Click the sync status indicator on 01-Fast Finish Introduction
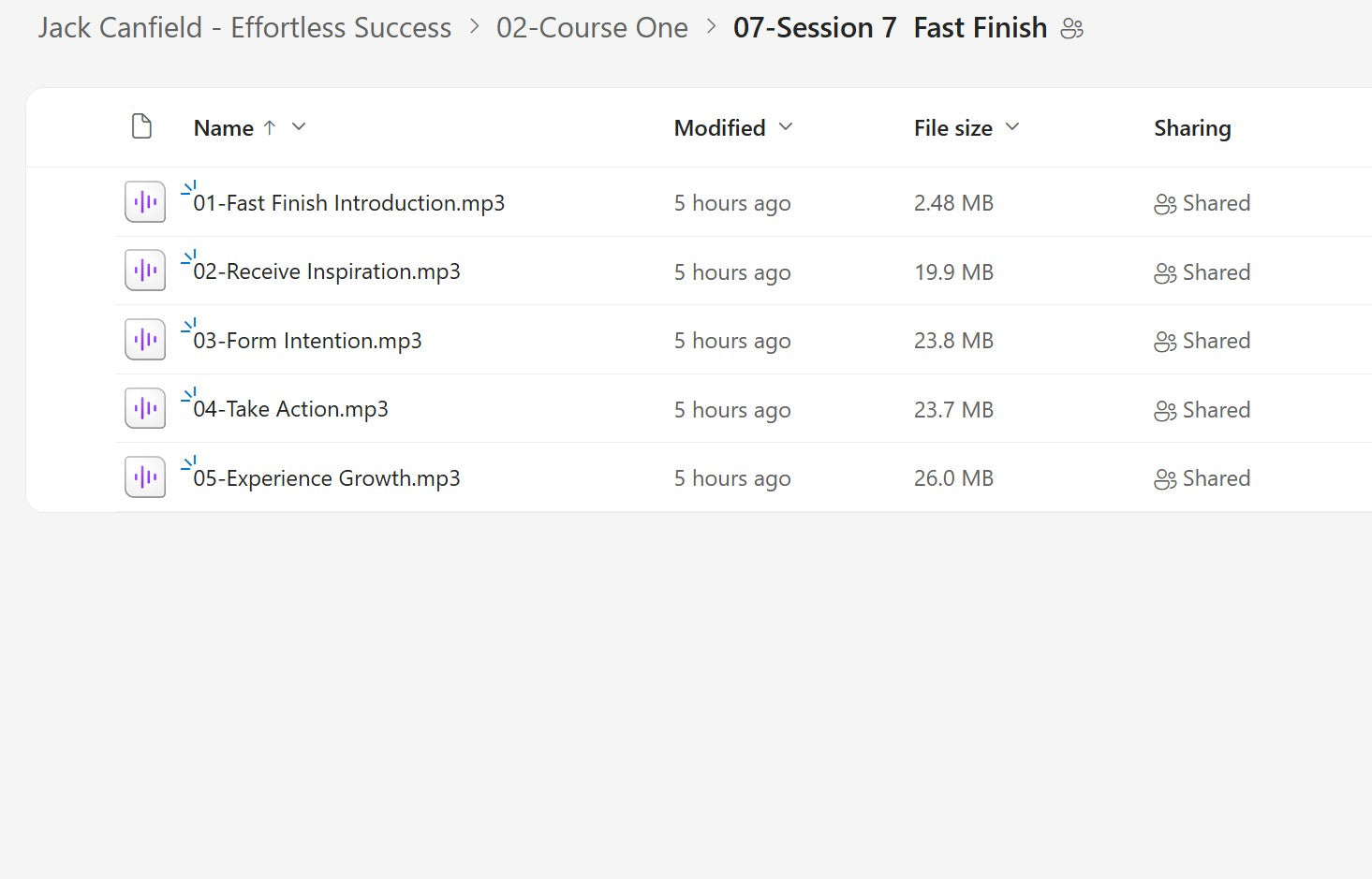The image size is (1372, 879). point(189,185)
